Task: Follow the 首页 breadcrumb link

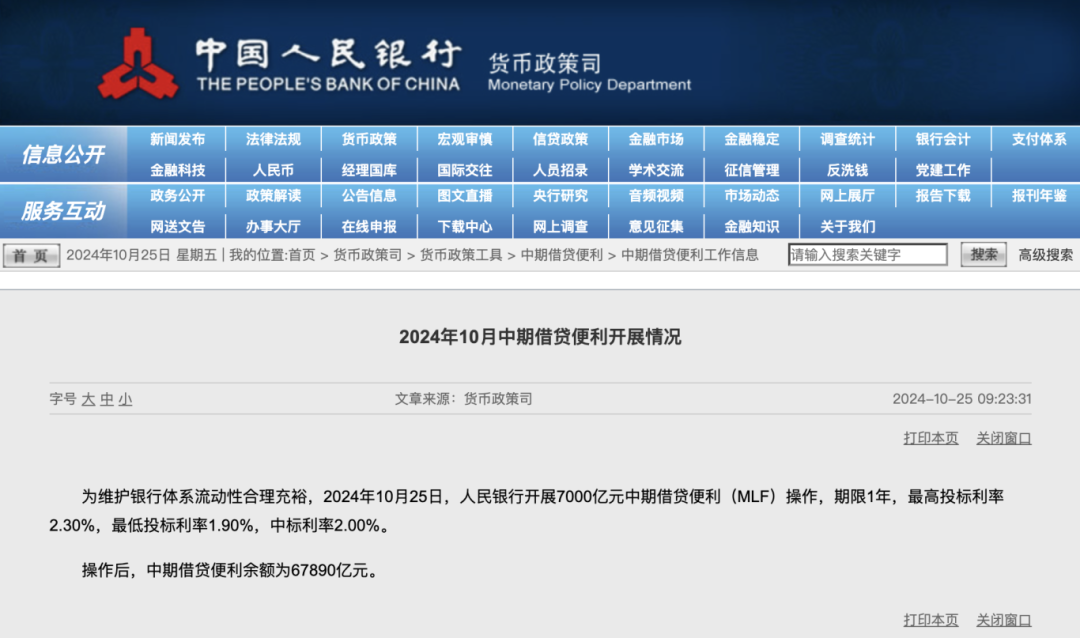Action: pos(302,255)
